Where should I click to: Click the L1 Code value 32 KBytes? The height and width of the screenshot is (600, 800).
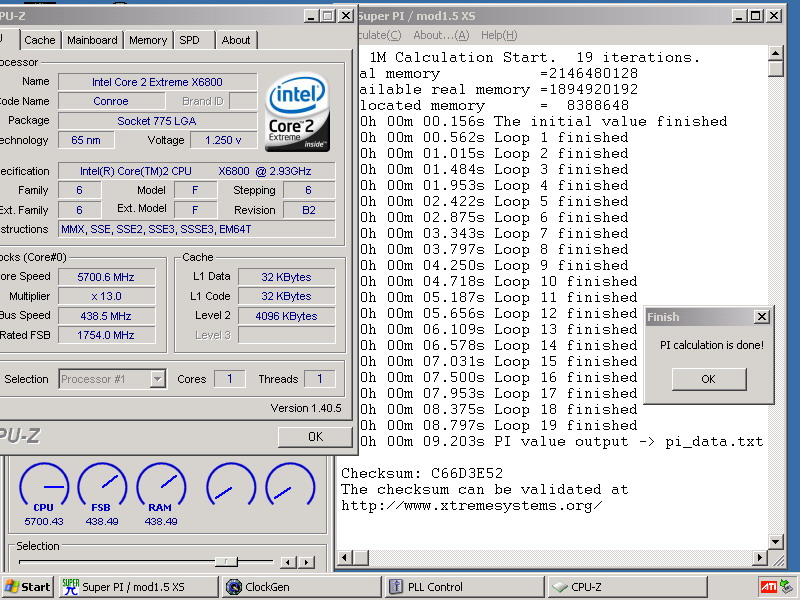tap(286, 296)
